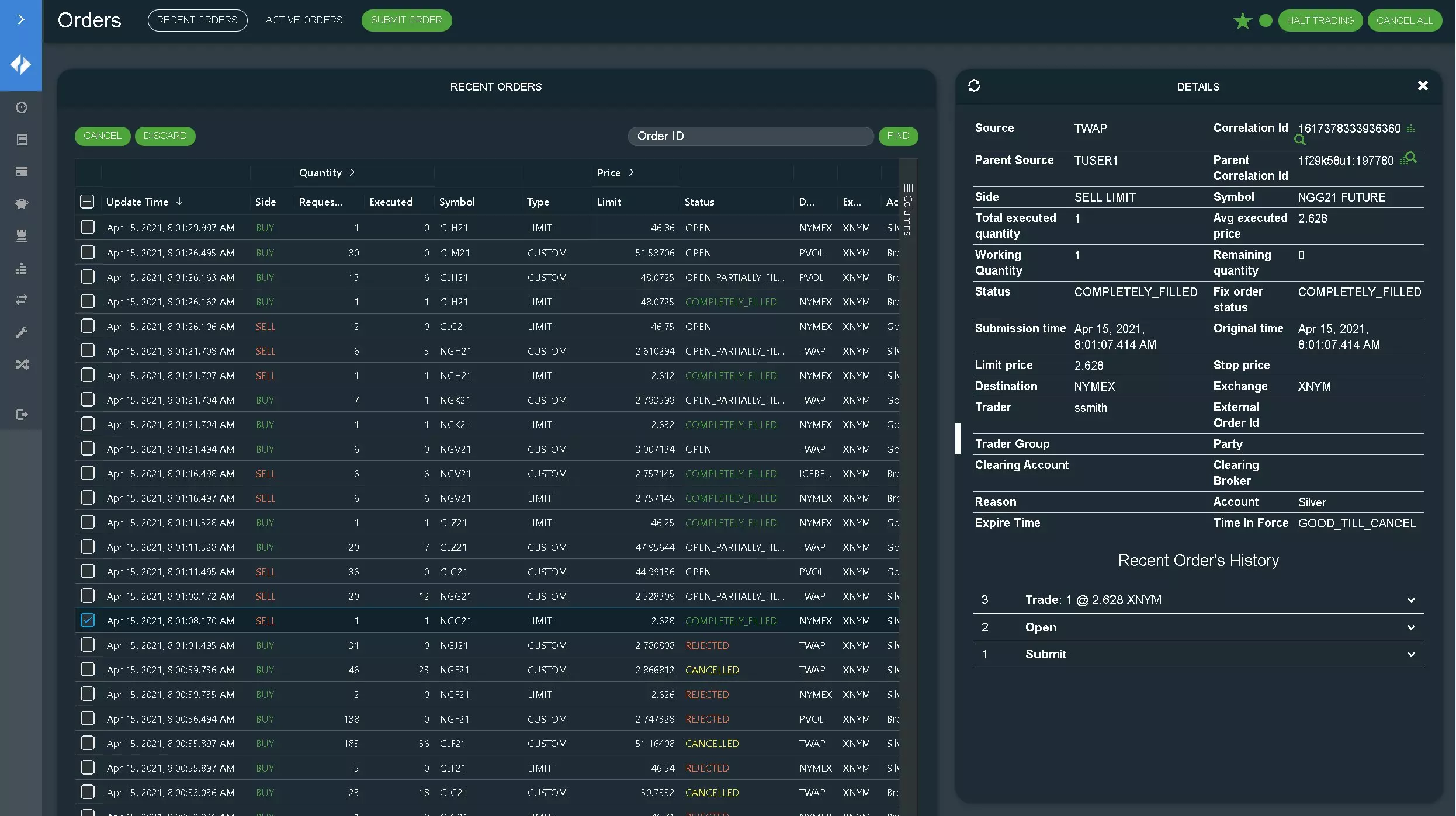Select the CANCELLED status of NGF21 order

pos(712,670)
